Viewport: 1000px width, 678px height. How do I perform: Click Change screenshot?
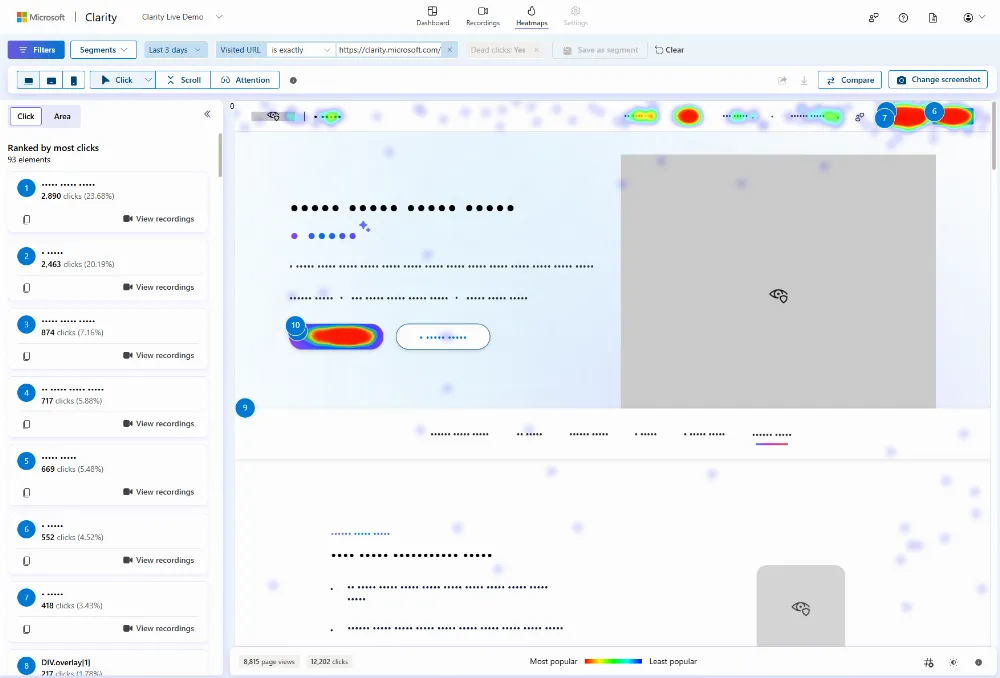[938, 80]
